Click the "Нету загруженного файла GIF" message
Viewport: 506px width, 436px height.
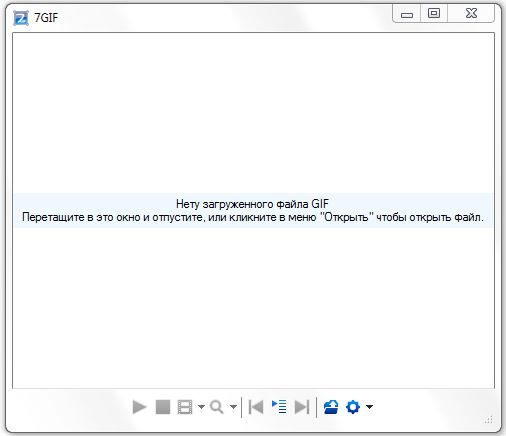tap(252, 204)
